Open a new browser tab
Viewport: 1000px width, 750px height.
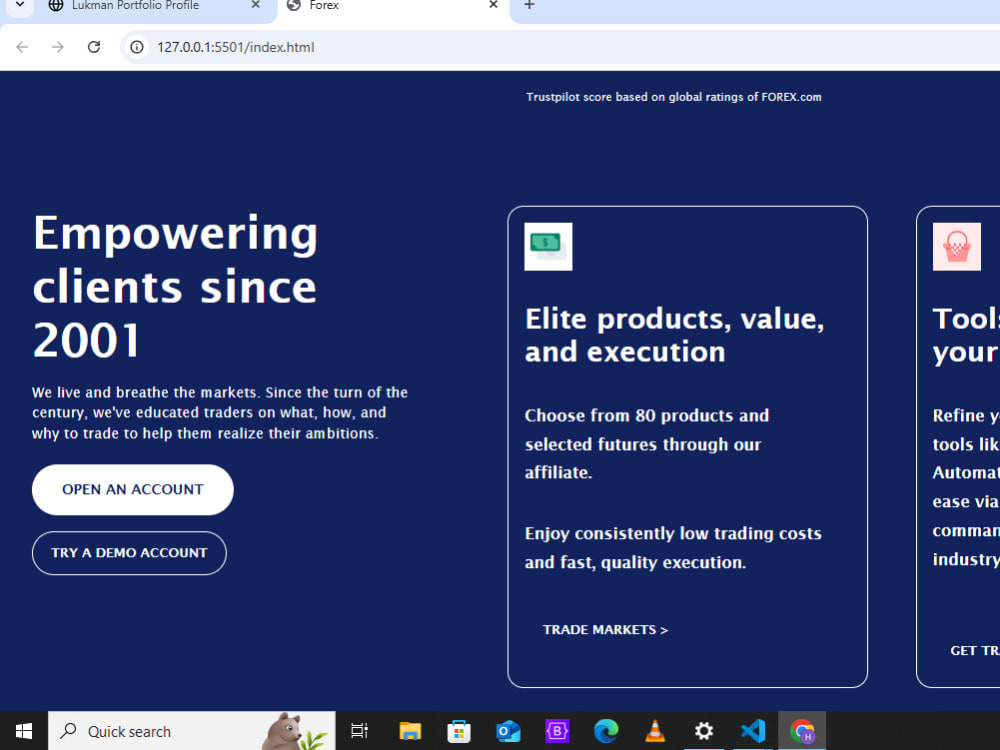pyautogui.click(x=529, y=5)
